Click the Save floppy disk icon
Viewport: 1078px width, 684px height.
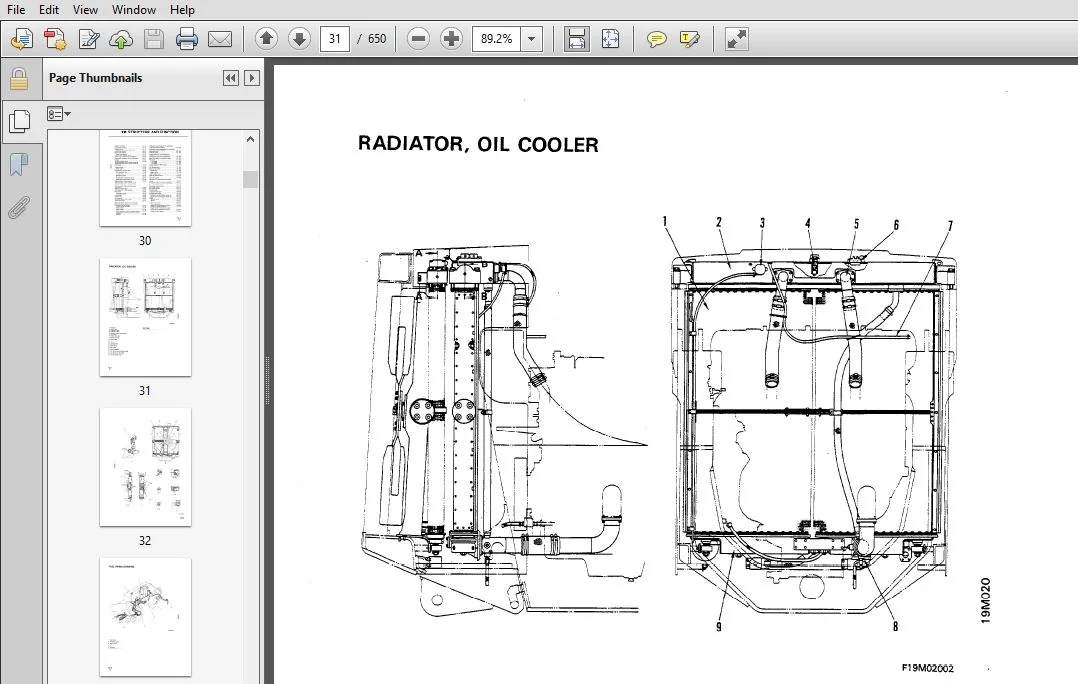[154, 39]
